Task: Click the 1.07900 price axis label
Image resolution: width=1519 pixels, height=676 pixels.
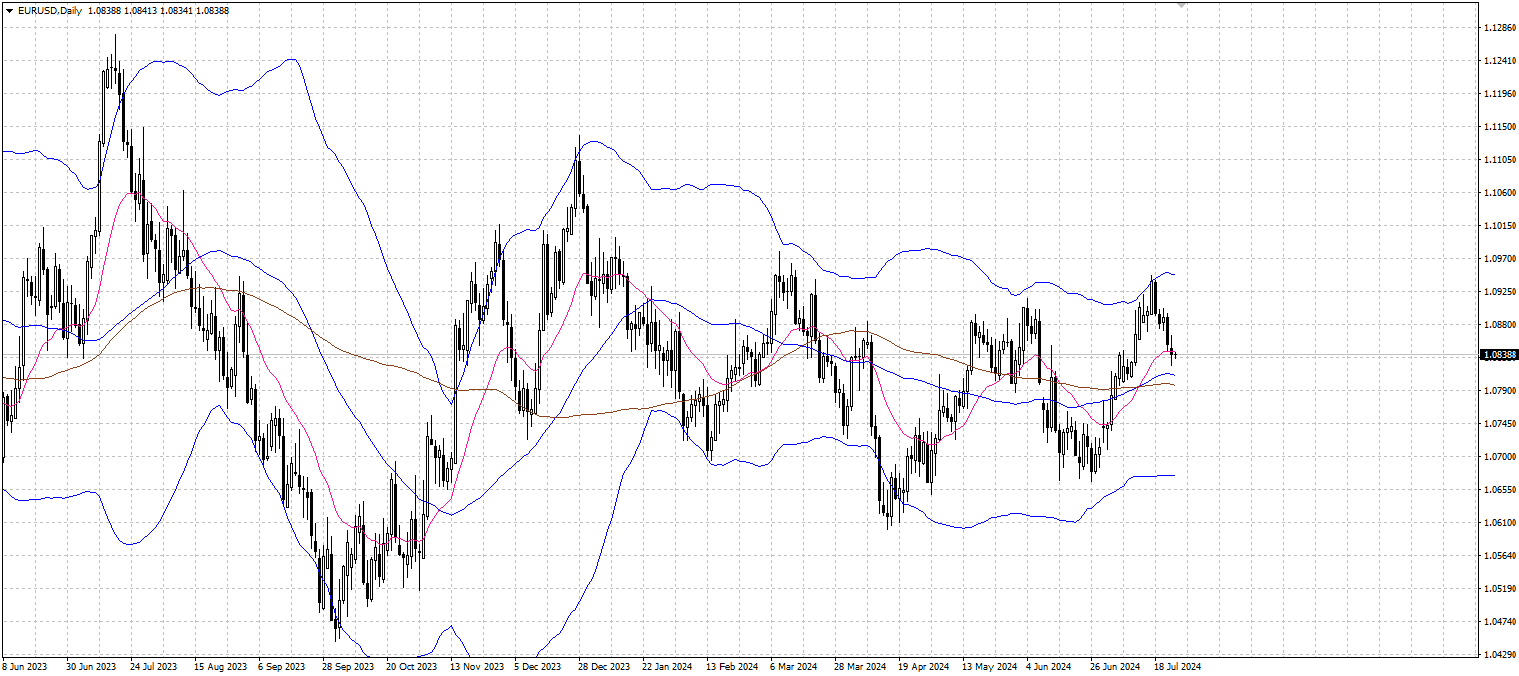Action: [x=1500, y=391]
